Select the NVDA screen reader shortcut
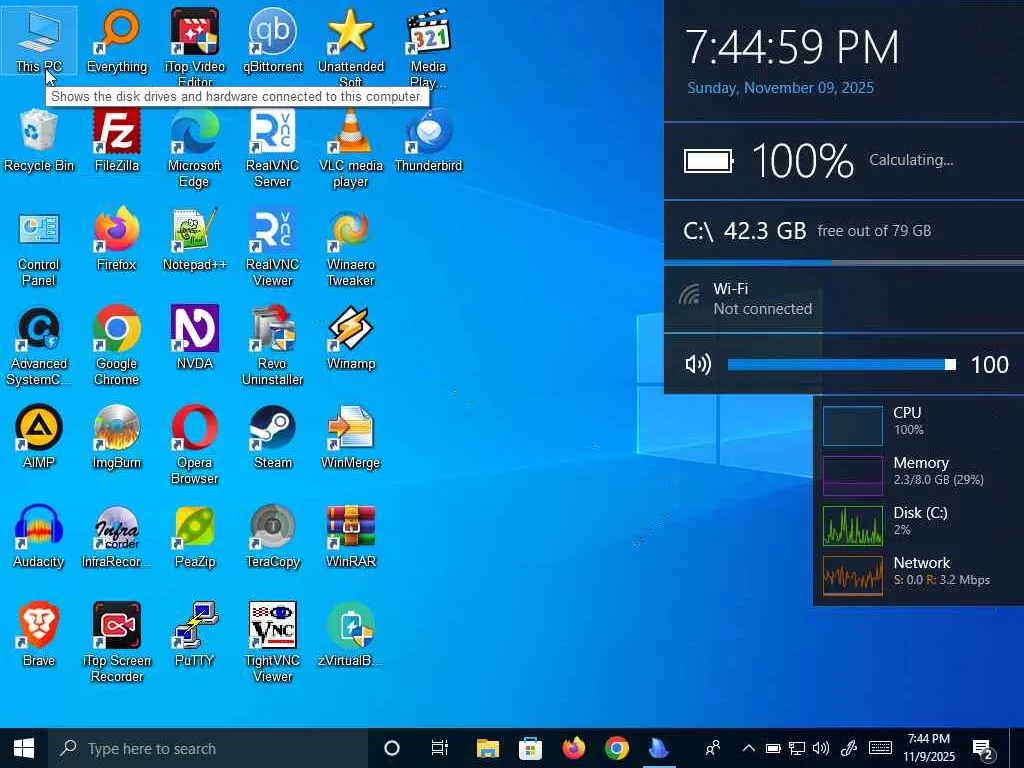The width and height of the screenshot is (1024, 768). click(x=195, y=338)
